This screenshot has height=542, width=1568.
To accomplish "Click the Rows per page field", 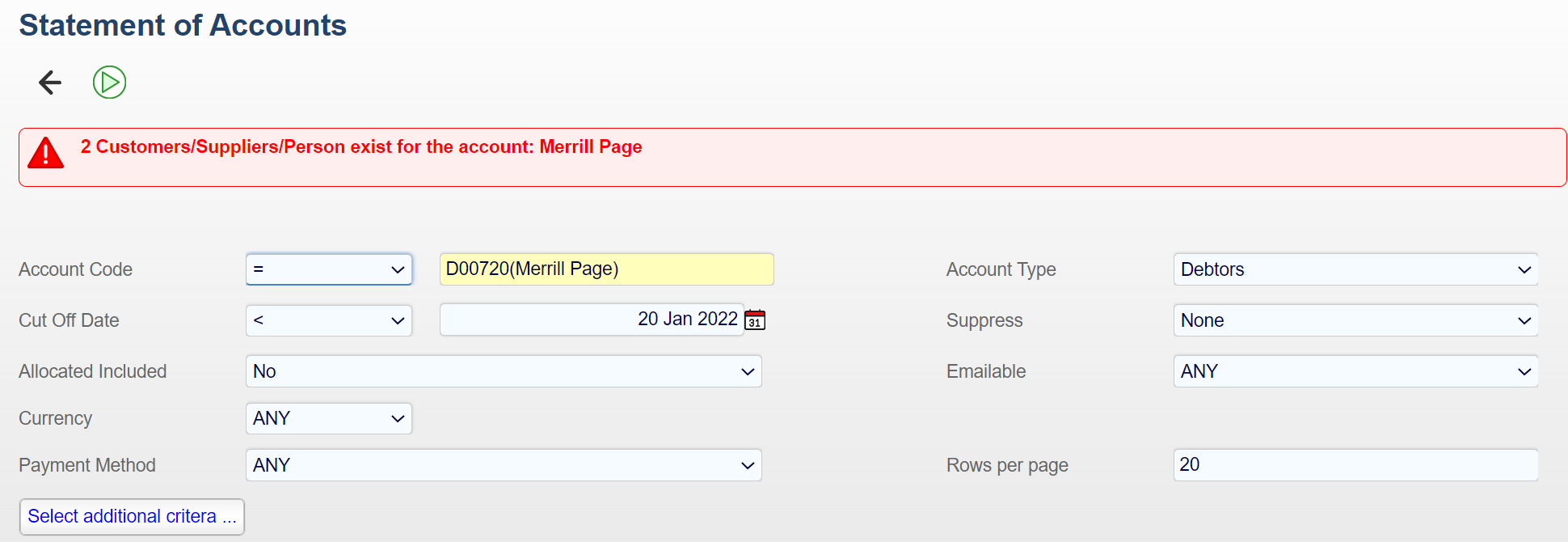I will pos(1355,465).
